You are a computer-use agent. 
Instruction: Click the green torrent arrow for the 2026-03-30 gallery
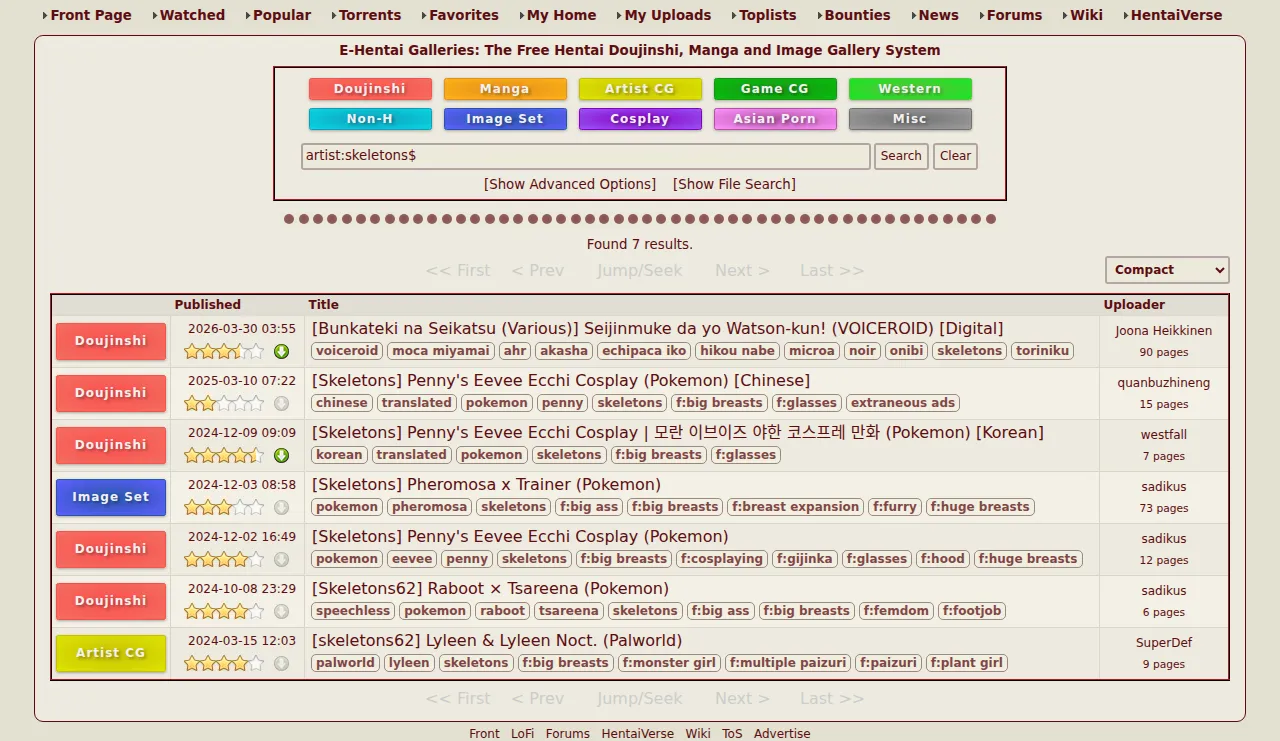[x=281, y=351]
